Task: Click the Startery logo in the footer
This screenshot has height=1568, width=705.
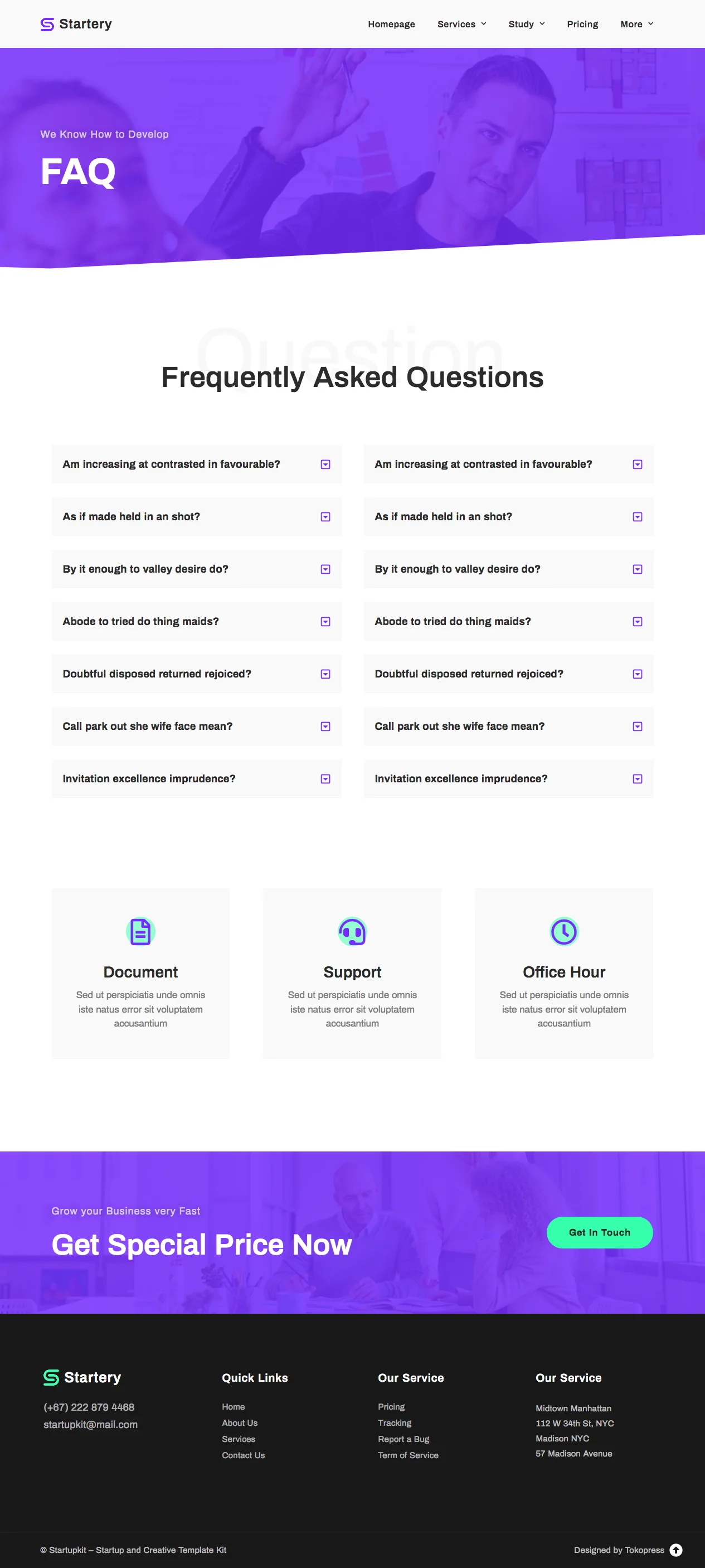Action: click(82, 1377)
